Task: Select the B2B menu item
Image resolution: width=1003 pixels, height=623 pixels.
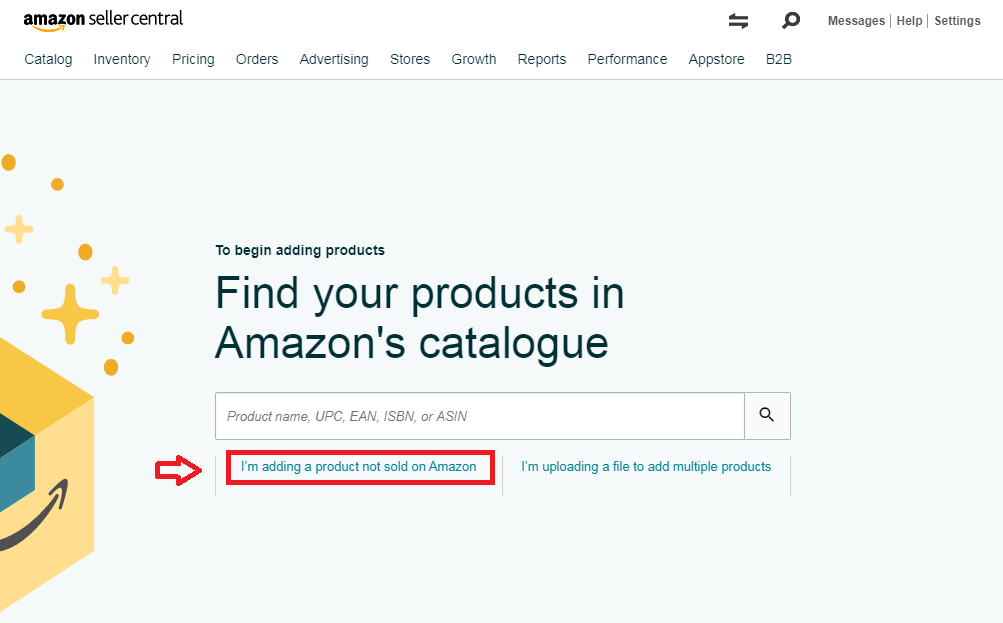Action: (x=779, y=59)
